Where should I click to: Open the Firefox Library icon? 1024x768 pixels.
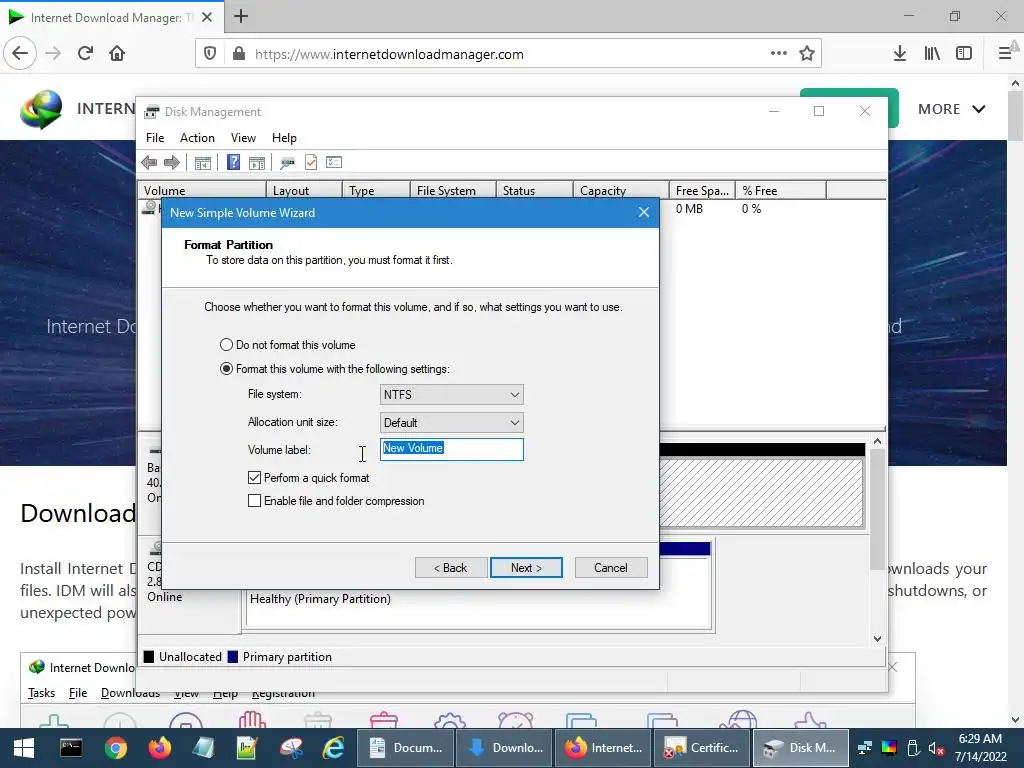click(932, 54)
